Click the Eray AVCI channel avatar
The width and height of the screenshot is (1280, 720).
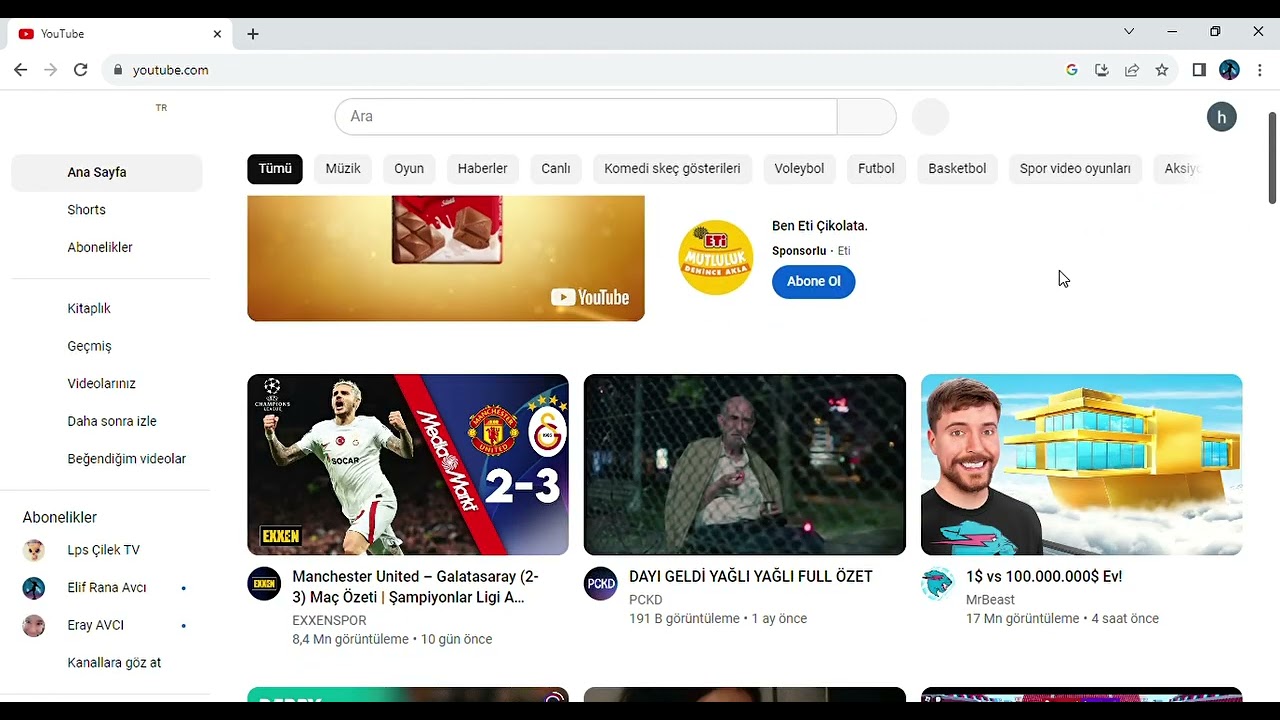34,626
